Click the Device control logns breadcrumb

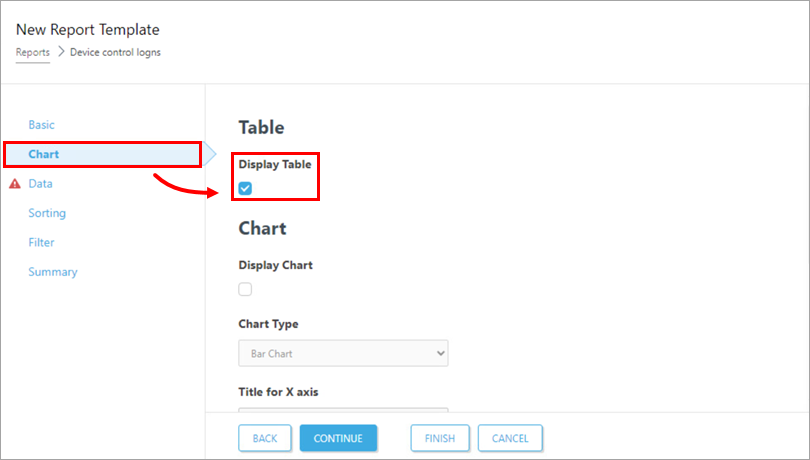(115, 52)
